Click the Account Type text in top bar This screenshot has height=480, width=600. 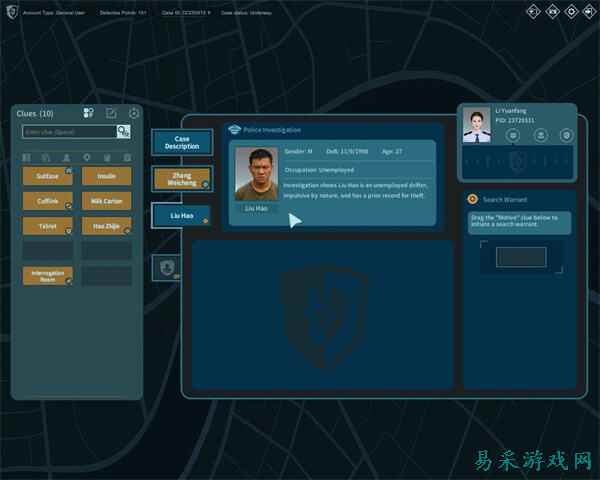click(x=54, y=13)
